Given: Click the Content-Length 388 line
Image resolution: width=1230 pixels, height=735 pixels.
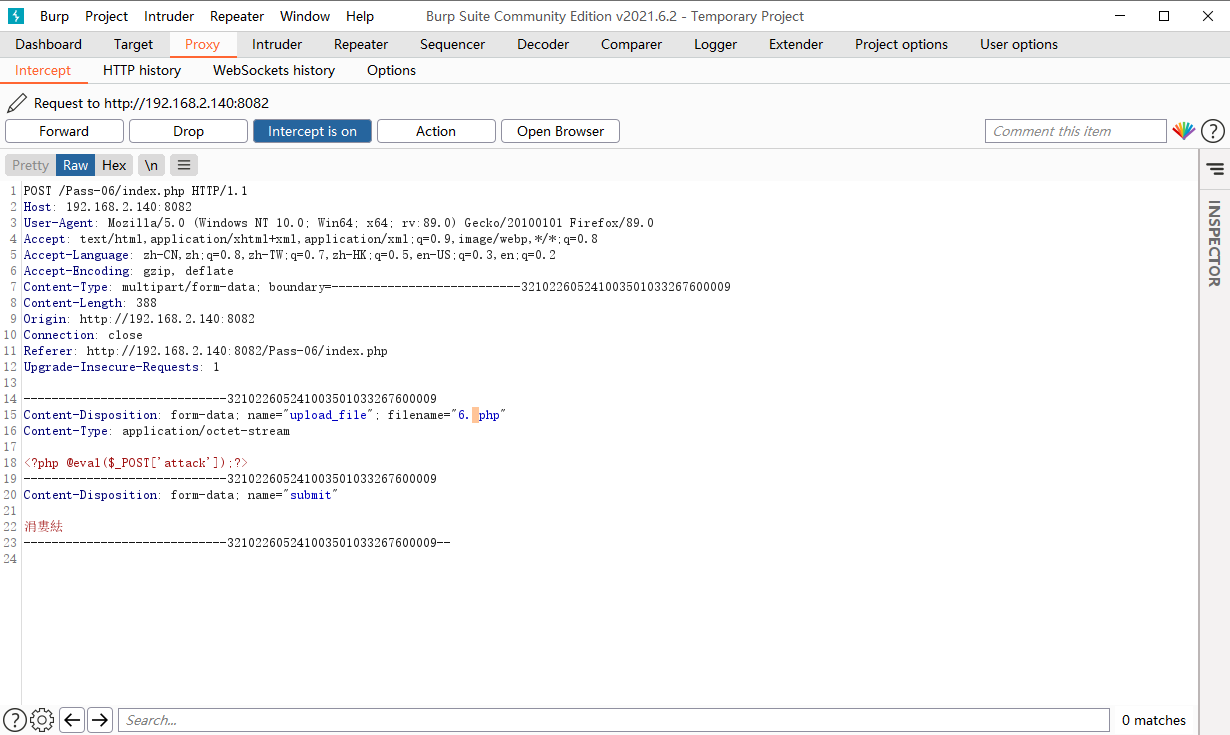Looking at the screenshot, I should (90, 303).
